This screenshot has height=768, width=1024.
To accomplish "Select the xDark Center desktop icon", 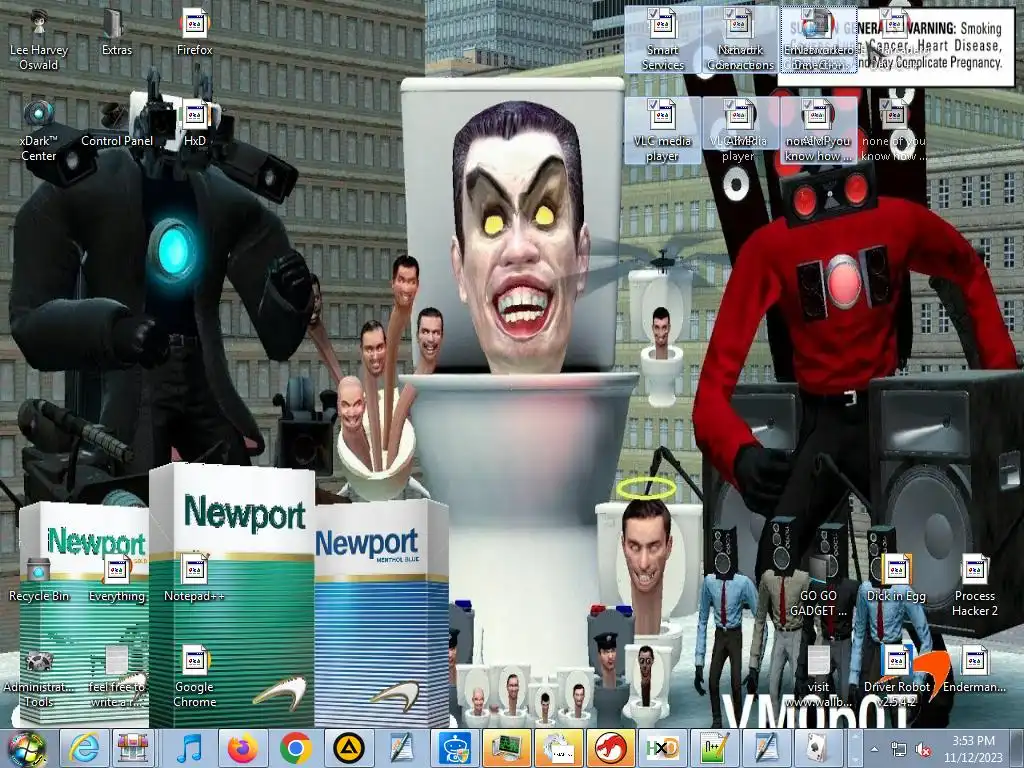I will pos(39,131).
